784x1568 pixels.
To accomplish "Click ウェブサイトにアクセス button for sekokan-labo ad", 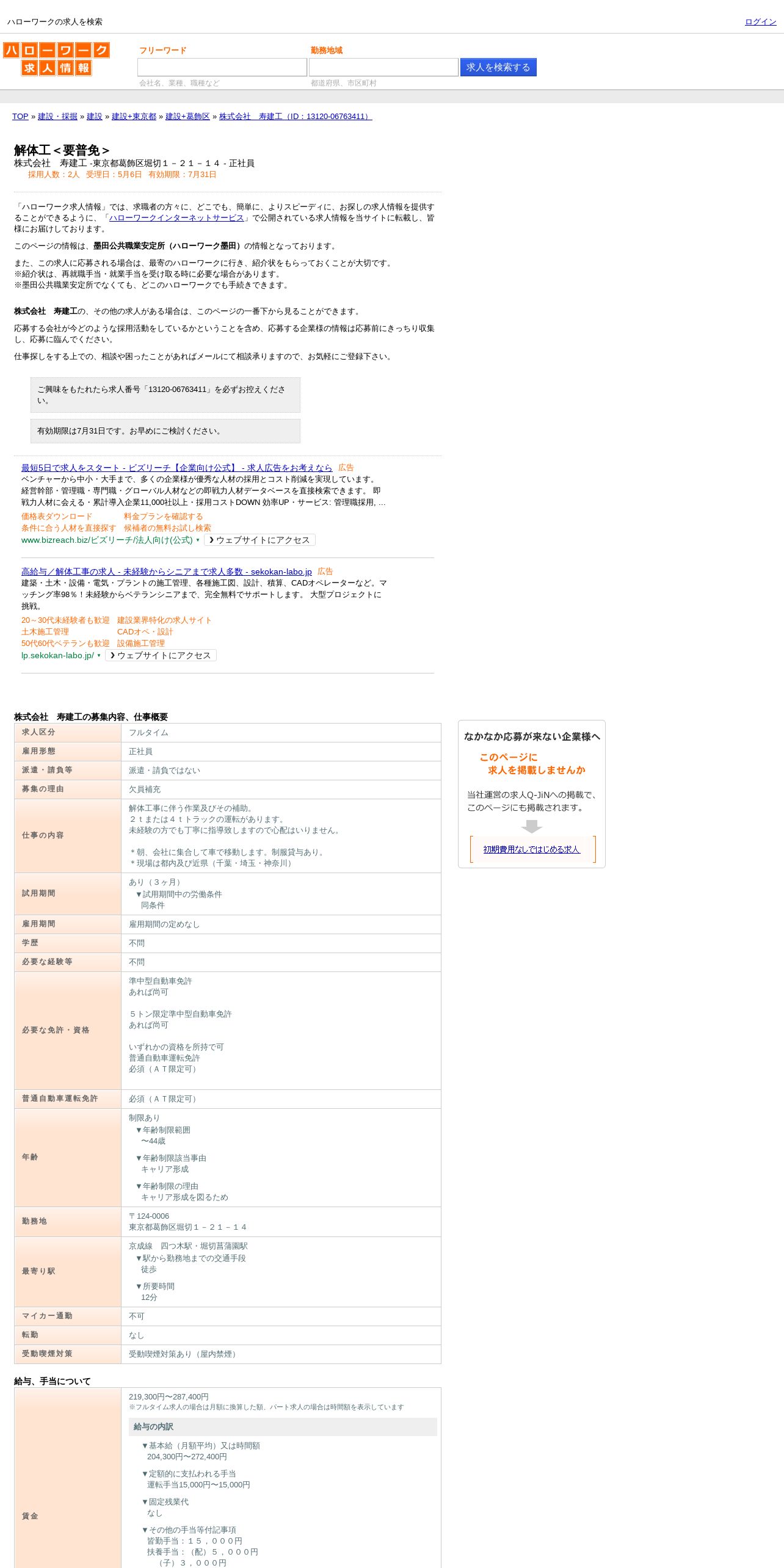I will coord(161,655).
